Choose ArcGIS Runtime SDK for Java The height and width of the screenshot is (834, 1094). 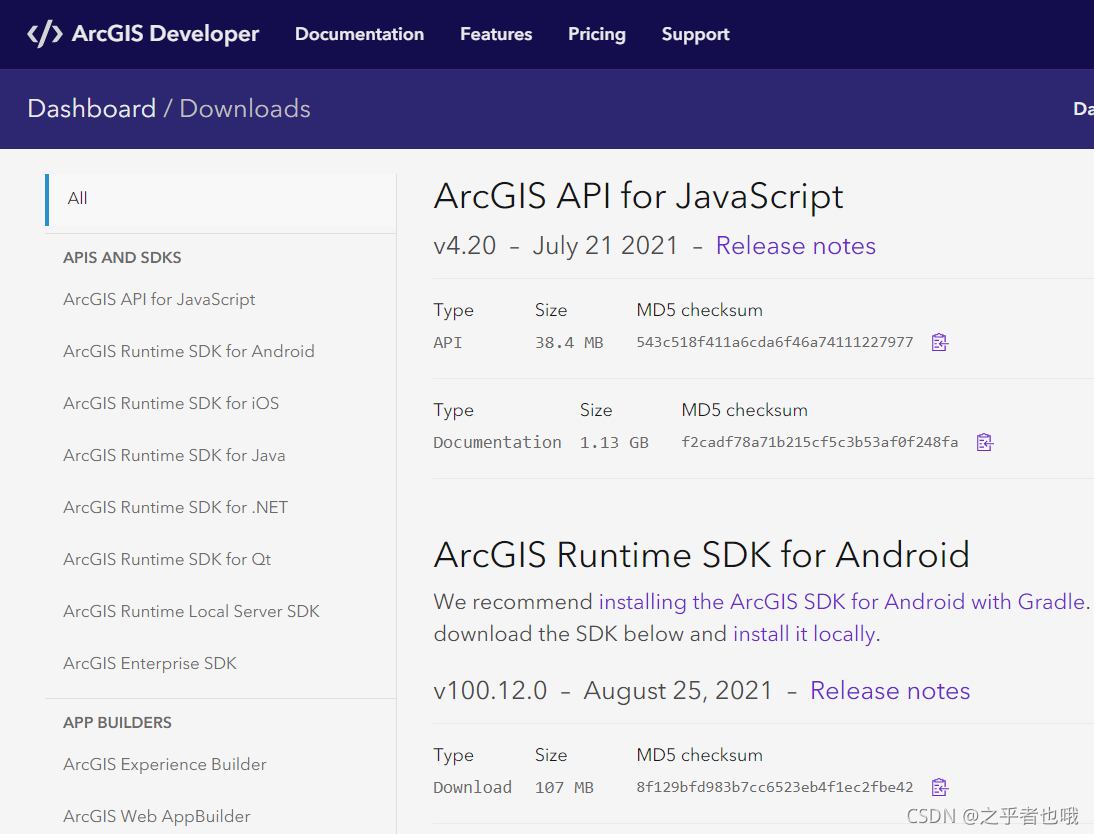(174, 455)
